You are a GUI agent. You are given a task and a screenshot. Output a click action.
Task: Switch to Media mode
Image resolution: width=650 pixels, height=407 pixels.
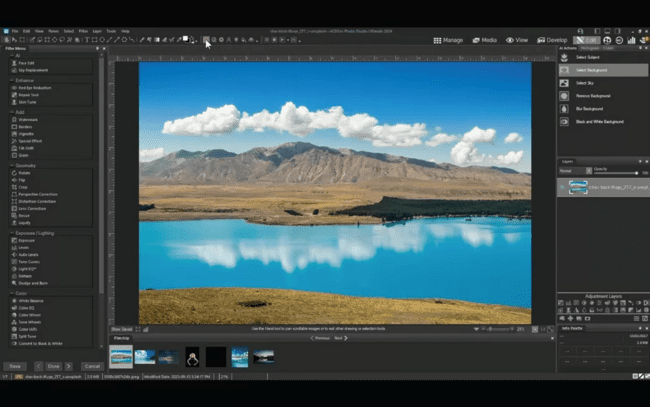pos(485,40)
